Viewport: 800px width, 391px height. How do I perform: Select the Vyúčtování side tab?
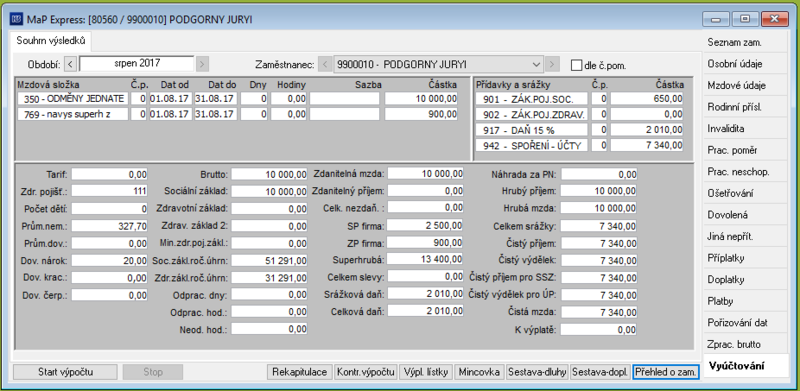745,366
